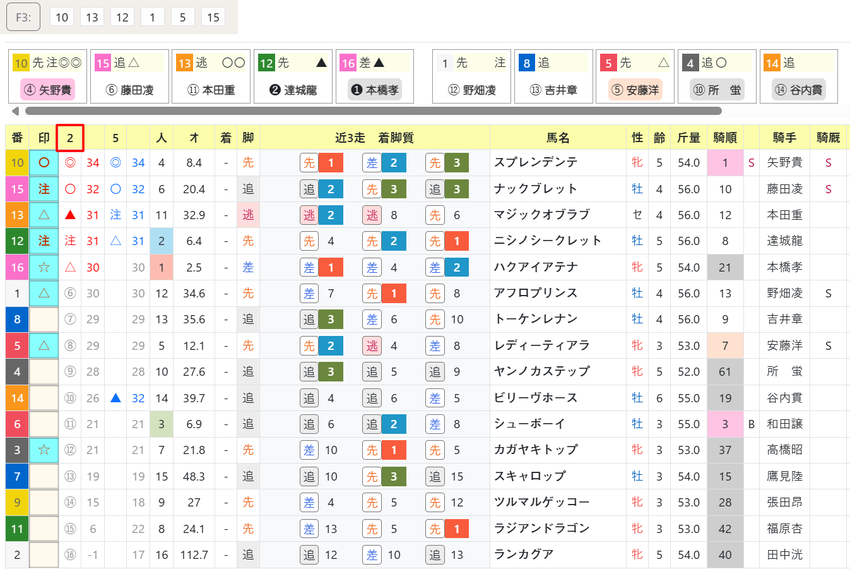Click the 逃 style badge for レディーティアラ
The width and height of the screenshot is (850, 569).
pos(372,346)
